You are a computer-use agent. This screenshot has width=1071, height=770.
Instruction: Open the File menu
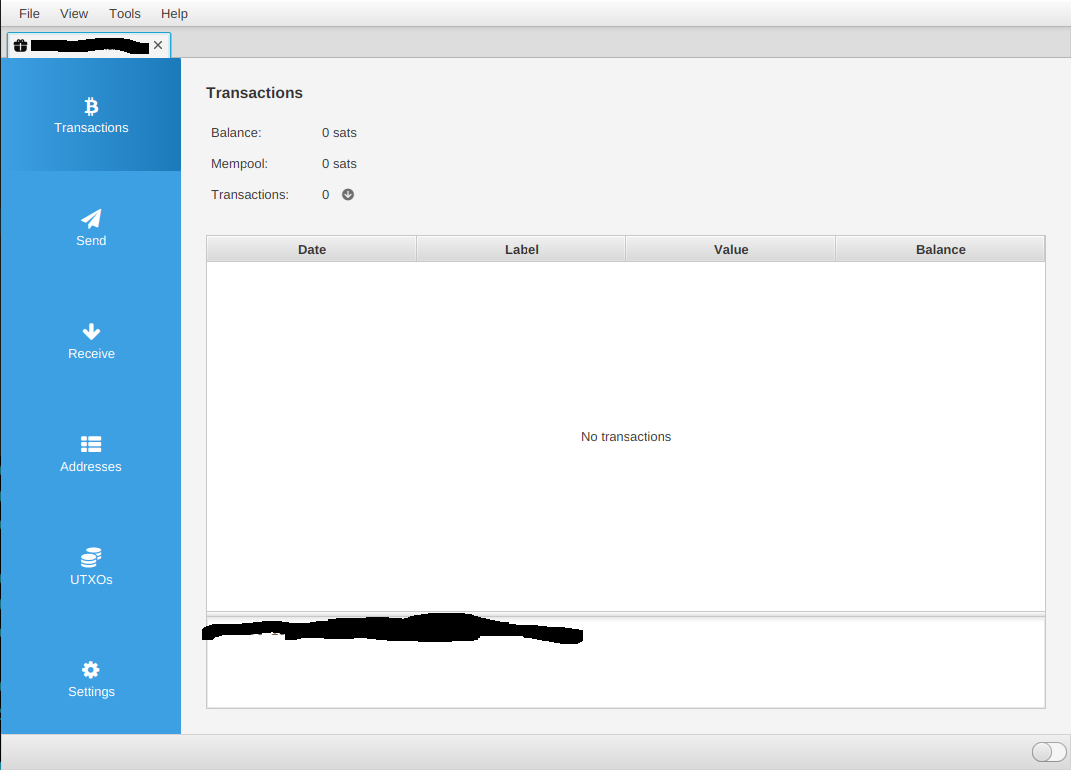tap(29, 13)
